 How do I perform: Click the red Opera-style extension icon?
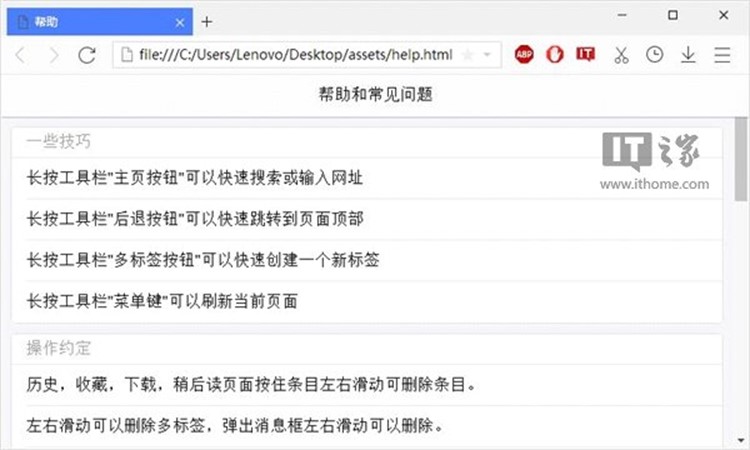pyautogui.click(x=555, y=55)
